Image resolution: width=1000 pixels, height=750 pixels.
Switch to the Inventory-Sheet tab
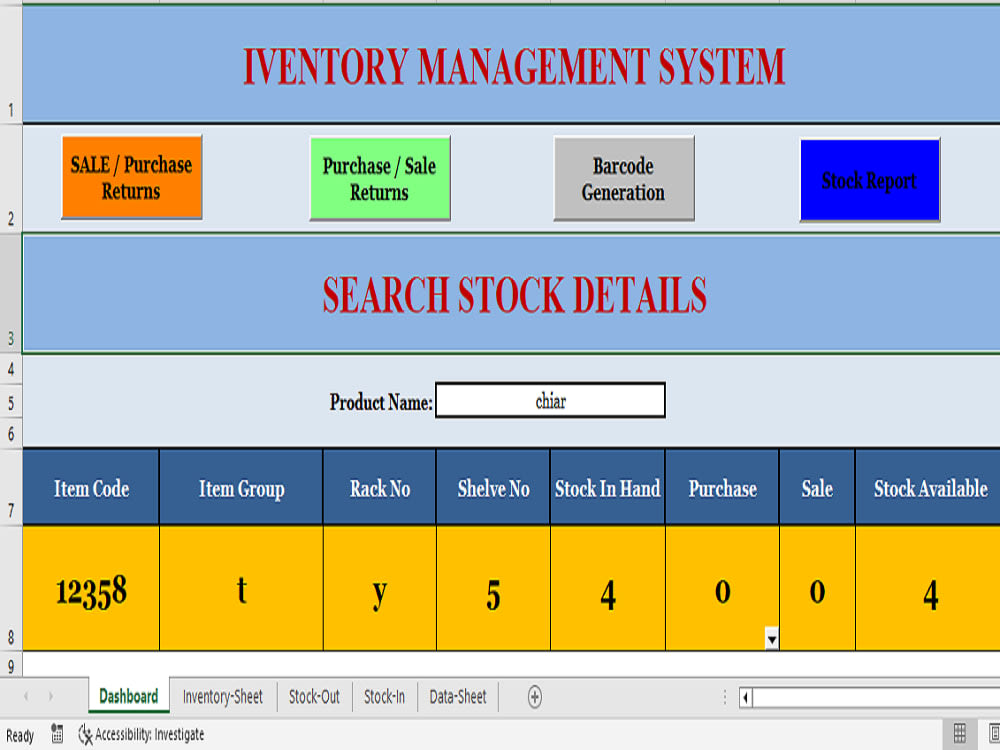[221, 697]
